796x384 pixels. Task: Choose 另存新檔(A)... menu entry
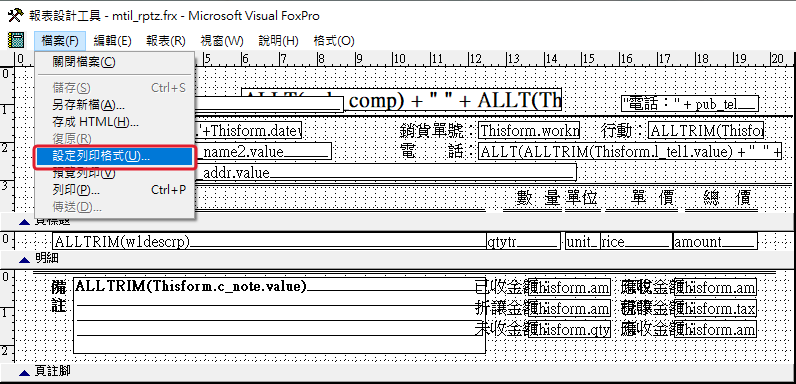point(115,105)
